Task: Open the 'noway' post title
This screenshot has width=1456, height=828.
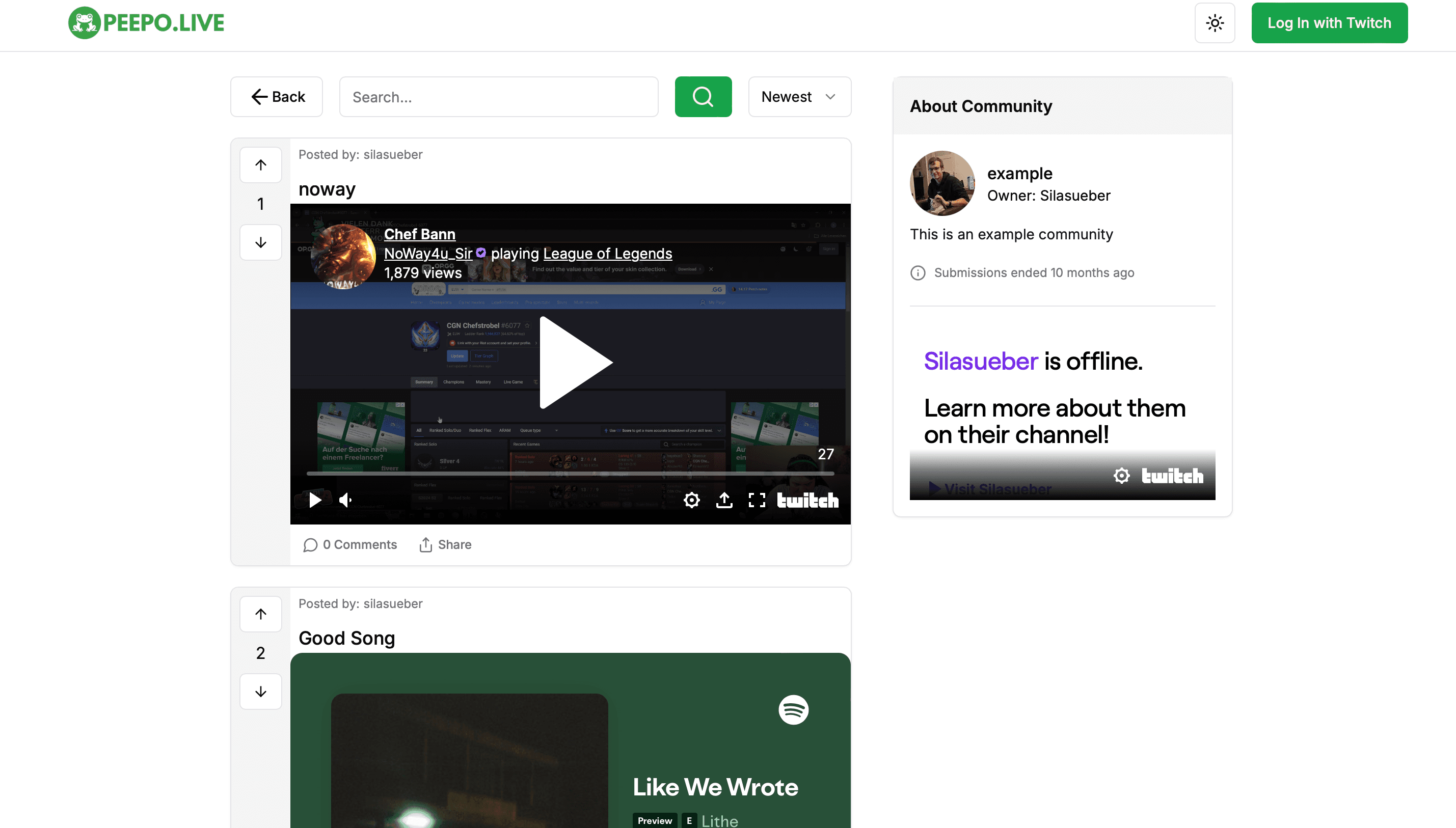Action: (x=327, y=189)
